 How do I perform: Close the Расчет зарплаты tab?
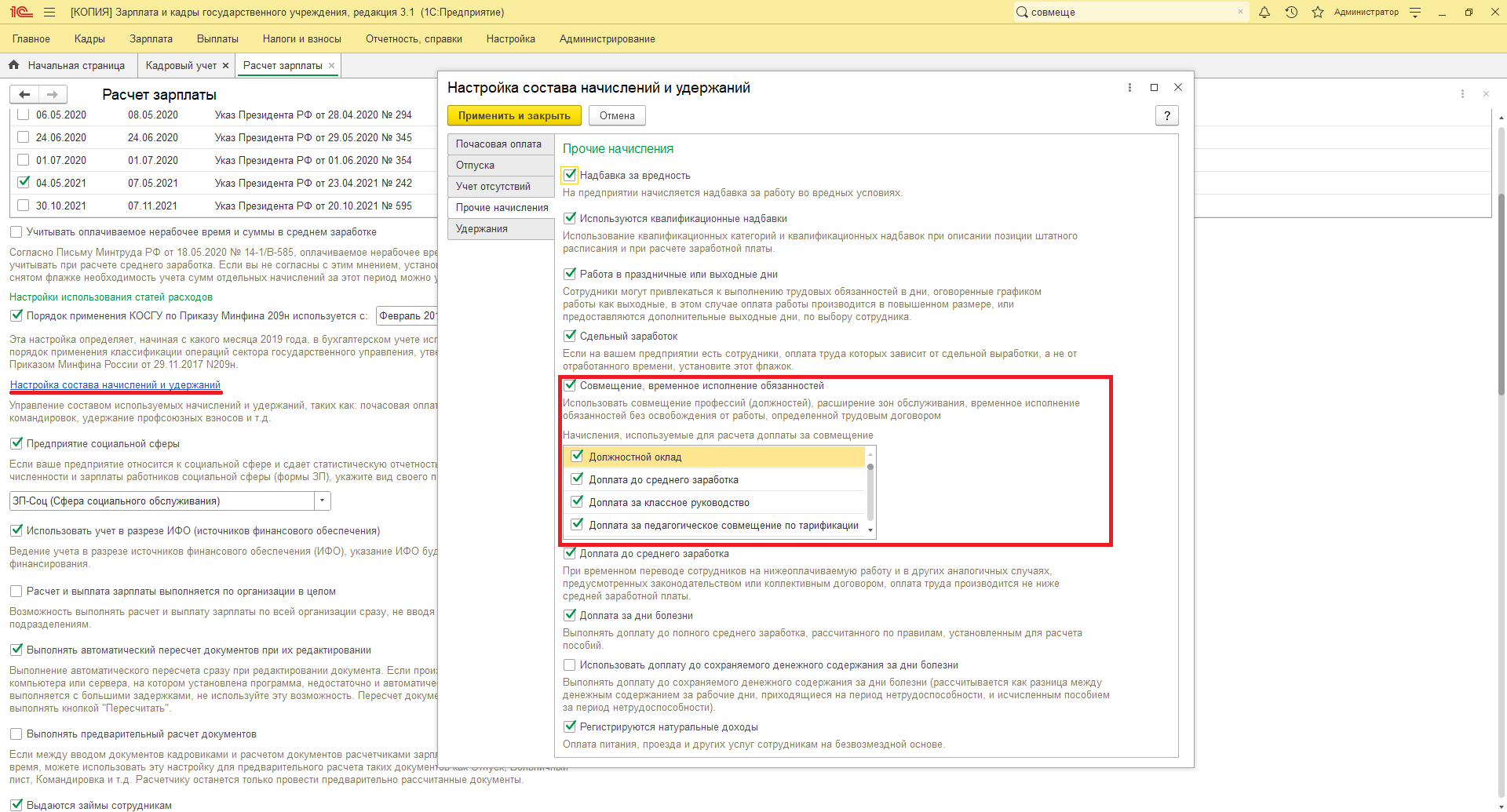[x=331, y=66]
